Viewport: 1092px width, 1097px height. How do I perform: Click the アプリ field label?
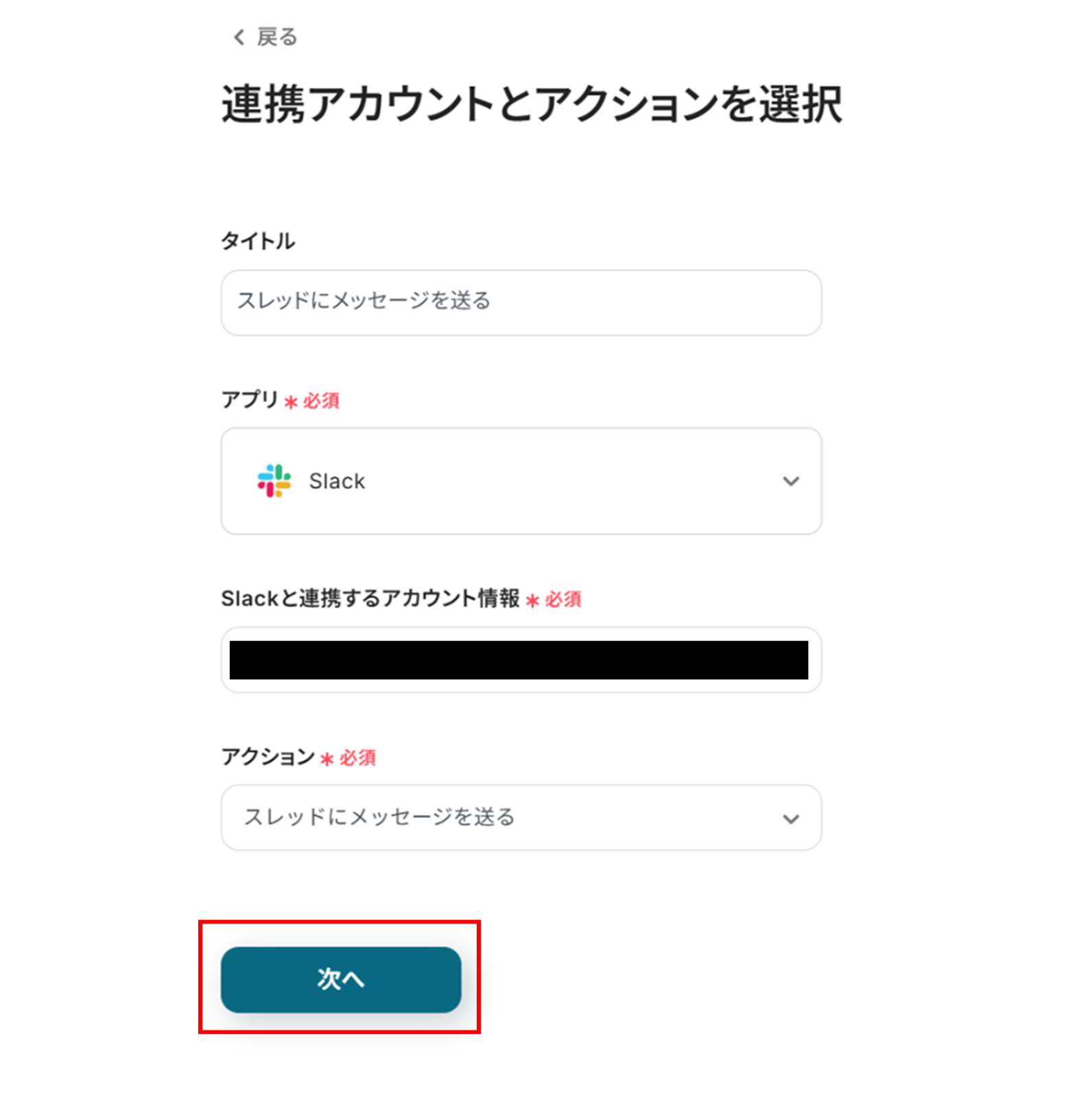point(250,399)
